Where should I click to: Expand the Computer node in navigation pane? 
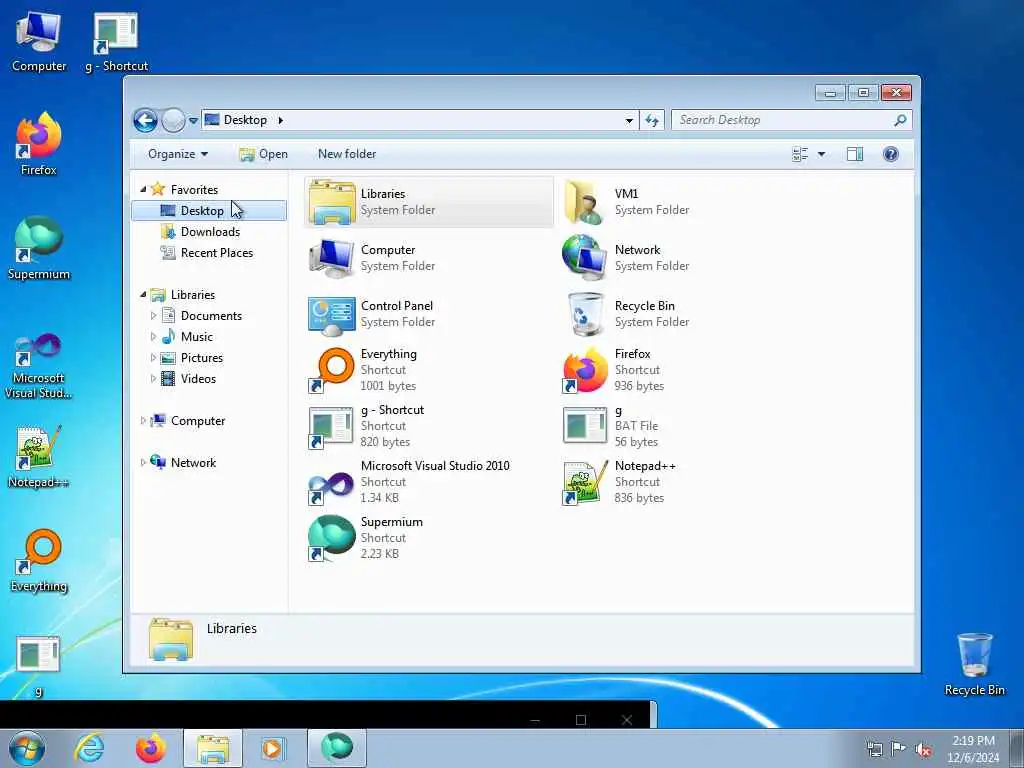[x=143, y=421]
